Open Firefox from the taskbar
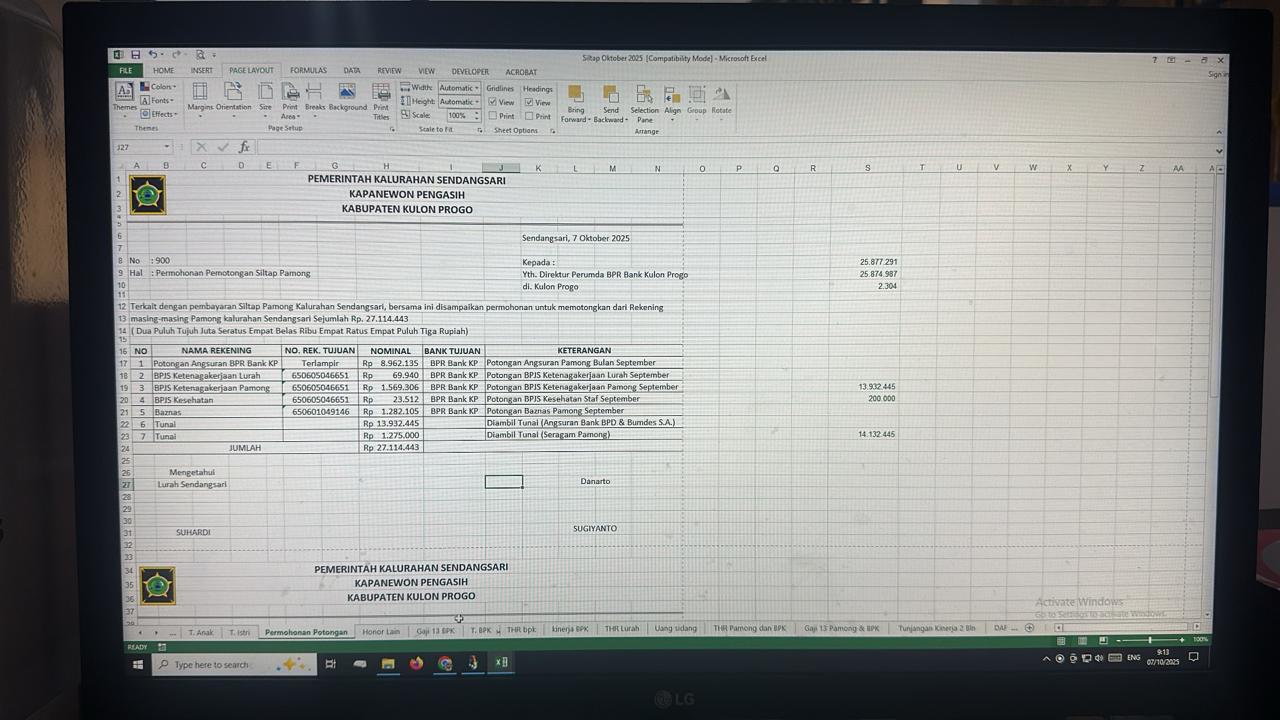Image resolution: width=1280 pixels, height=720 pixels. 416,663
